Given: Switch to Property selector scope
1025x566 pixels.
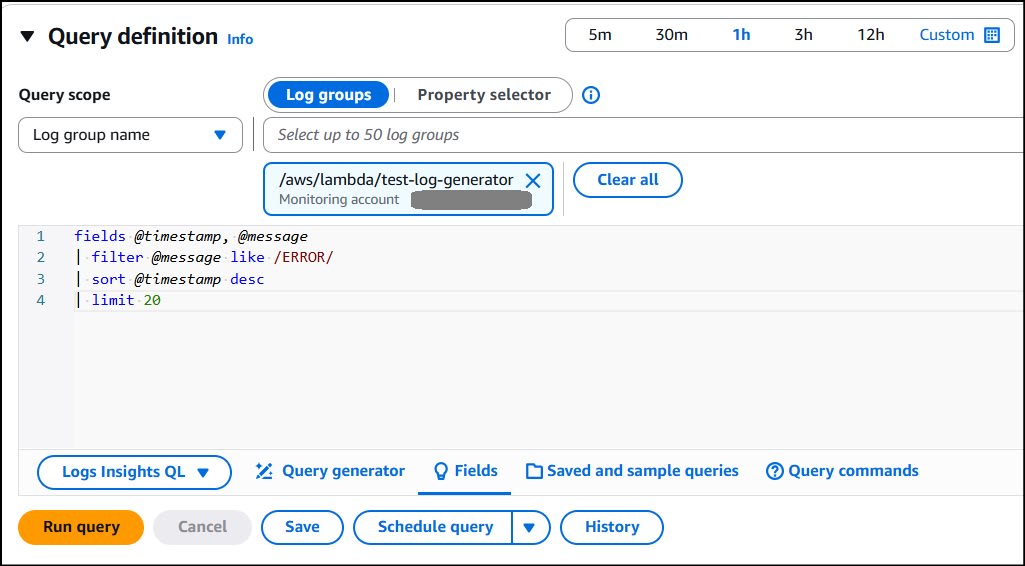Looking at the screenshot, I should (484, 96).
